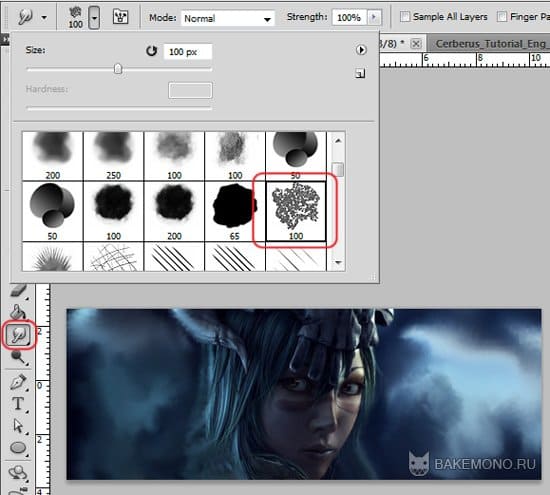550x495 pixels.
Task: Select the speckled brush sized 100
Action: (x=296, y=211)
